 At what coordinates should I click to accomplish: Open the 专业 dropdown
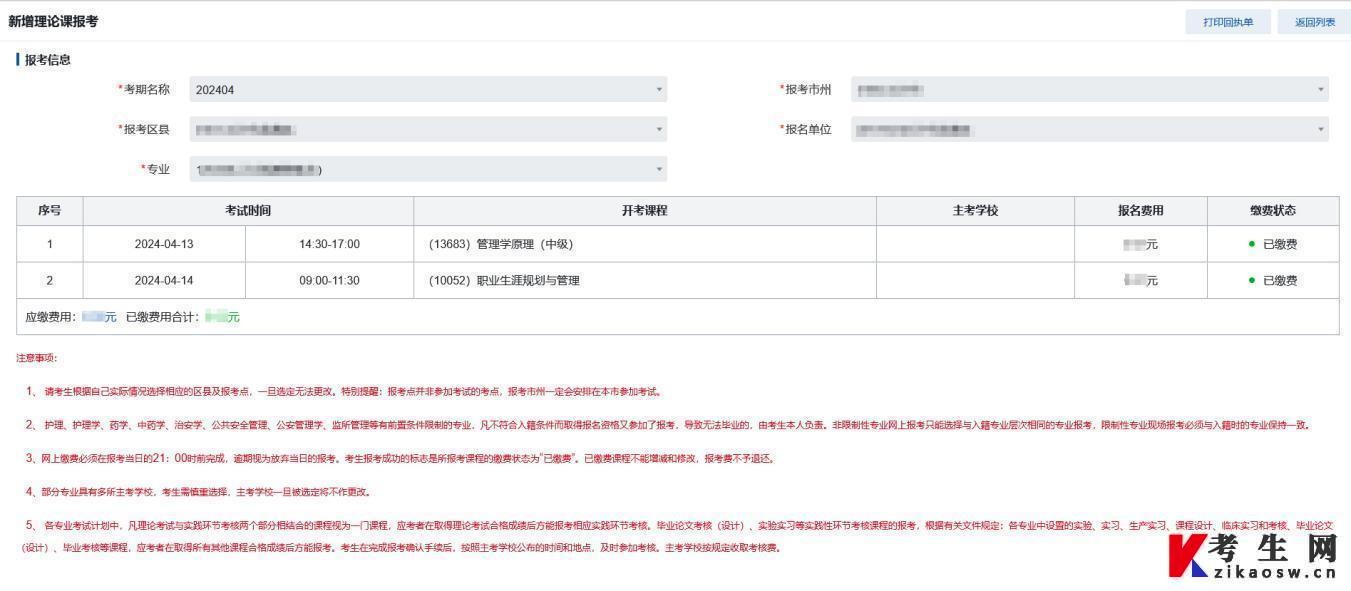(428, 169)
